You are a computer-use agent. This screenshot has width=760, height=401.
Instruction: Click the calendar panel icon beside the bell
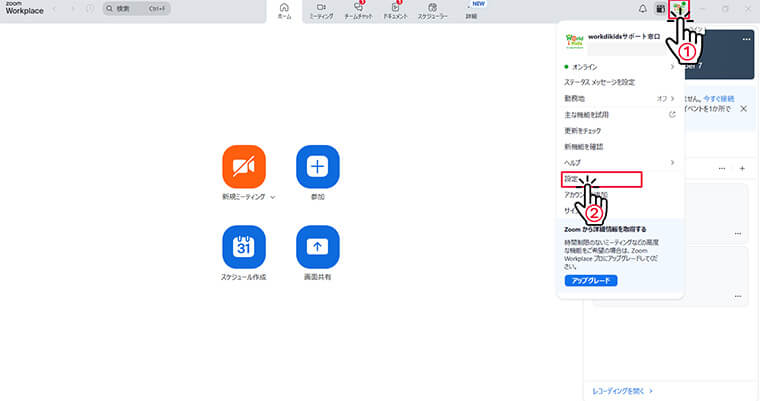coord(660,9)
